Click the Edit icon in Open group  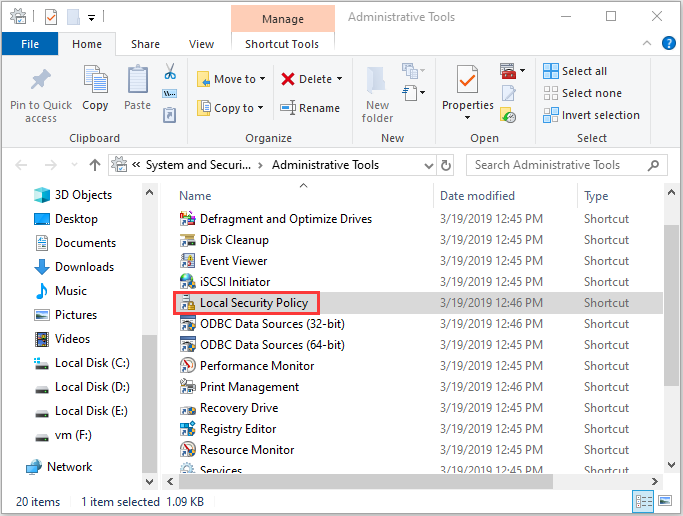pyautogui.click(x=508, y=93)
